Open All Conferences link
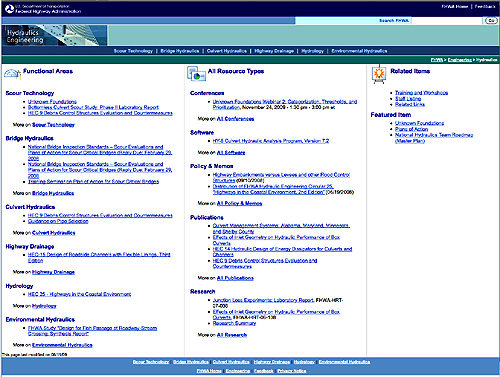This screenshot has height=377, width=500. (235, 119)
